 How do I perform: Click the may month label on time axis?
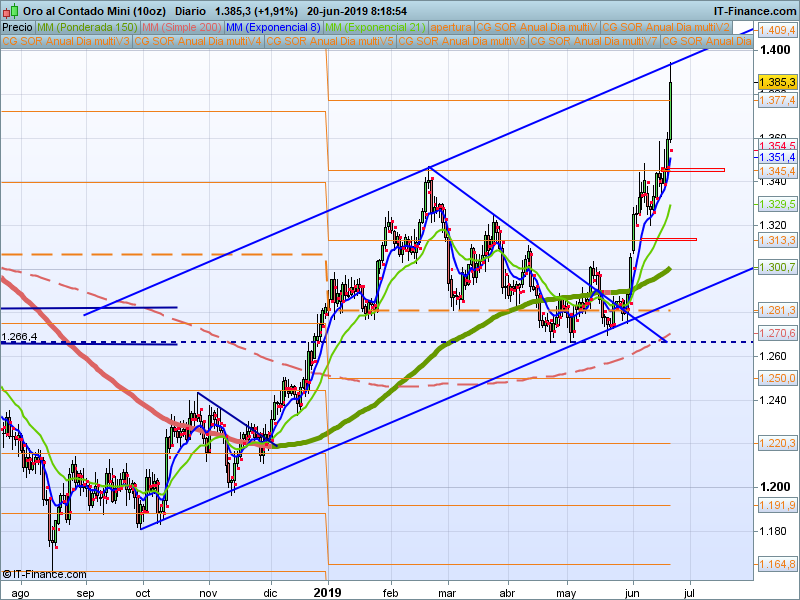click(566, 593)
